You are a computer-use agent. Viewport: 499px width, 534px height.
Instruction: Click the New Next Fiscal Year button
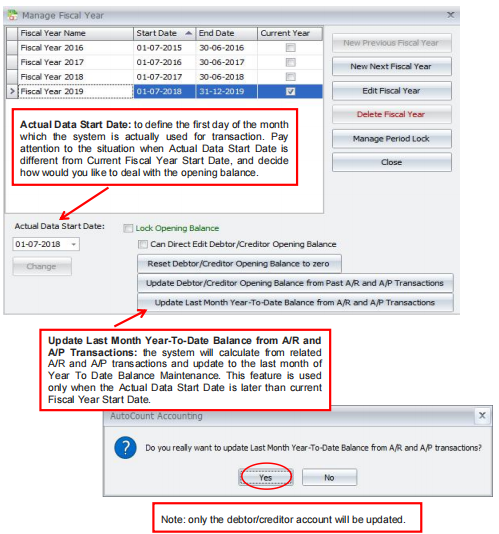coord(392,66)
